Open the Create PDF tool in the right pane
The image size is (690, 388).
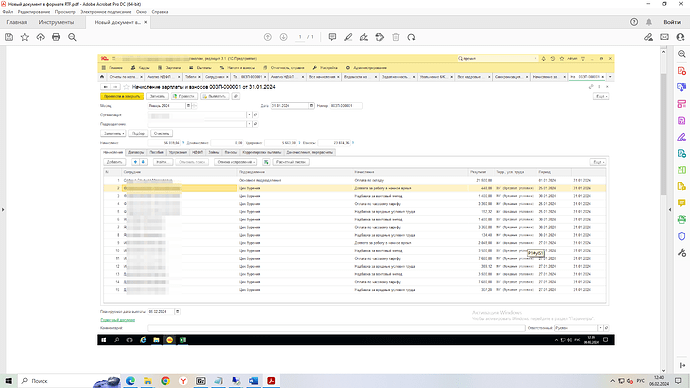682,71
